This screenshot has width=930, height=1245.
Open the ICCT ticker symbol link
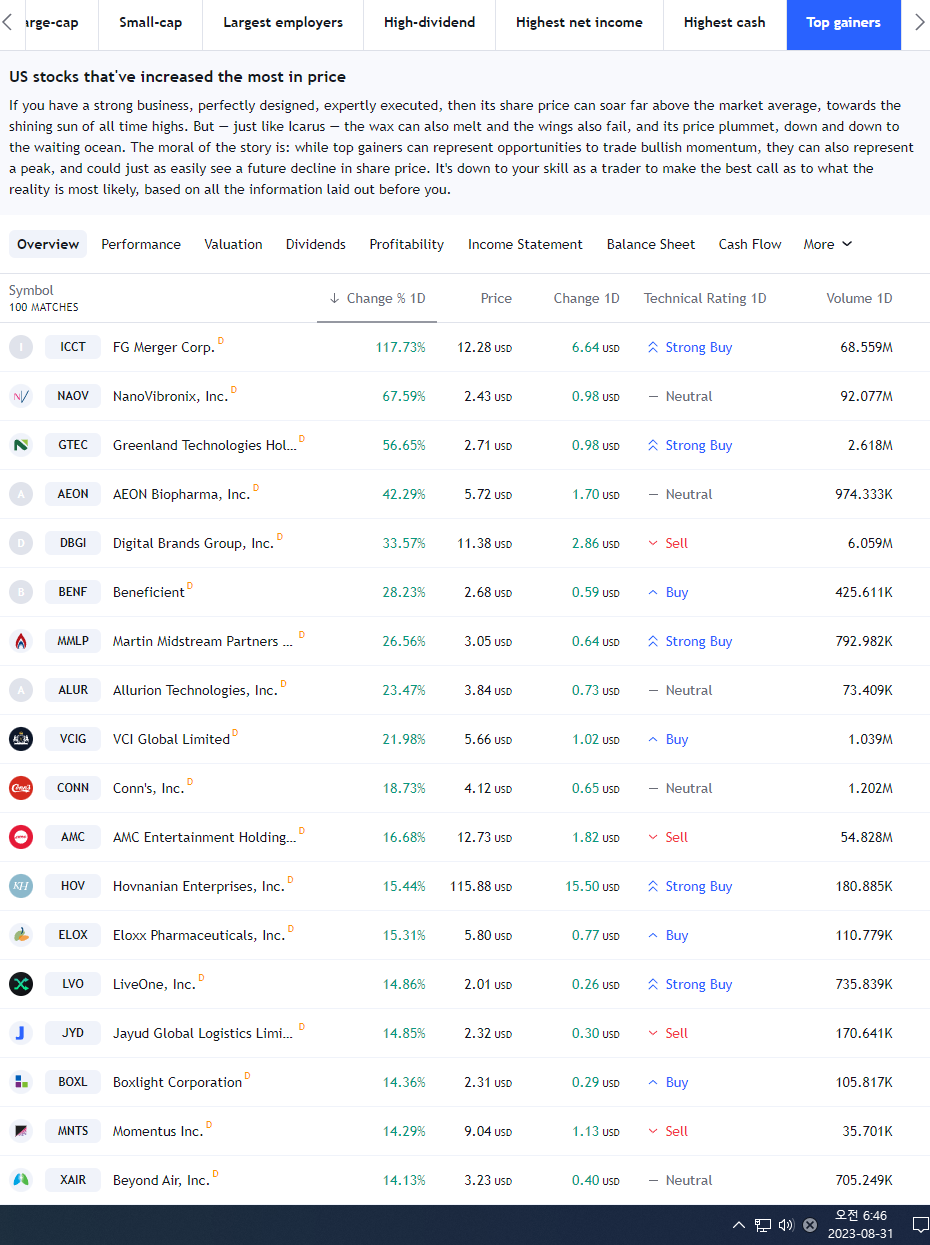coord(73,347)
